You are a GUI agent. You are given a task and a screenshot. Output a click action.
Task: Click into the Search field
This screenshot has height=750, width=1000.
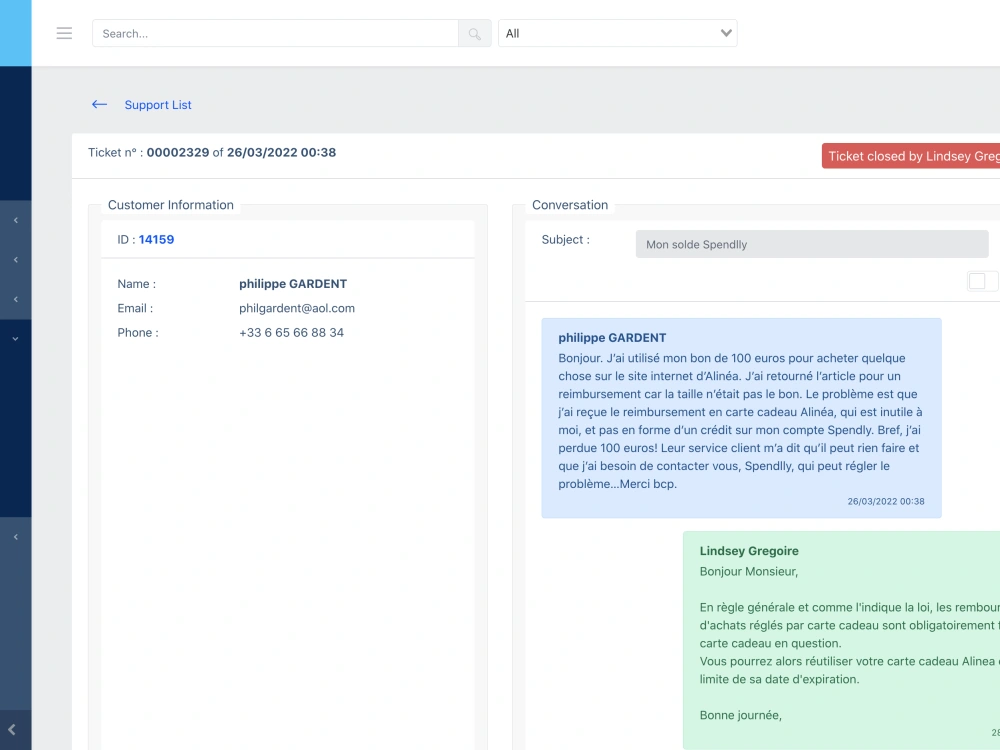coord(275,33)
